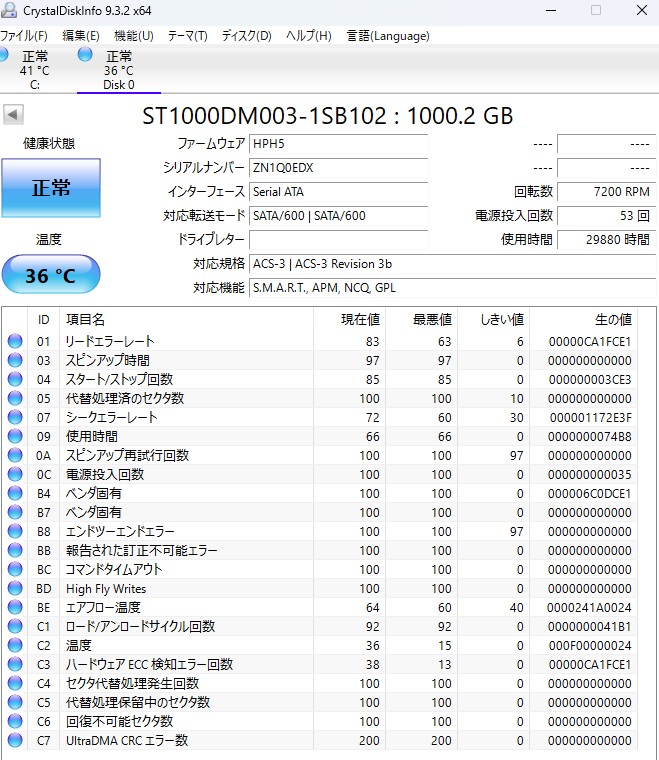
Task: Click status orb for UltraDMA CRC エラー数 row
Action: (x=15, y=740)
